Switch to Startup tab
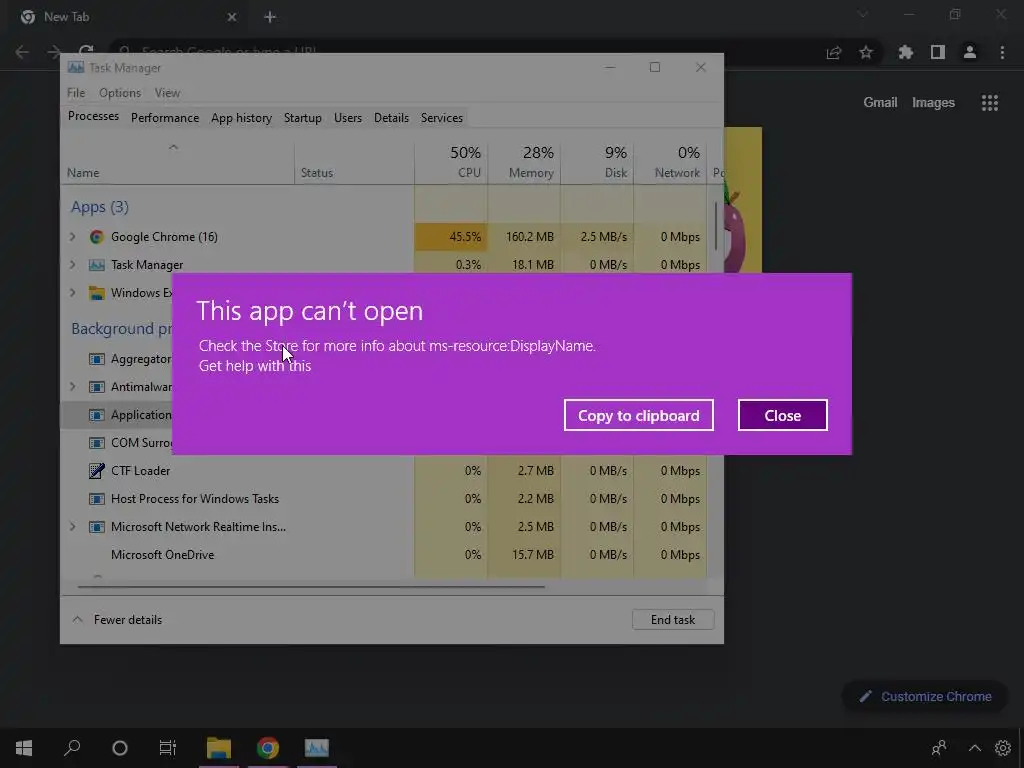 pos(302,118)
